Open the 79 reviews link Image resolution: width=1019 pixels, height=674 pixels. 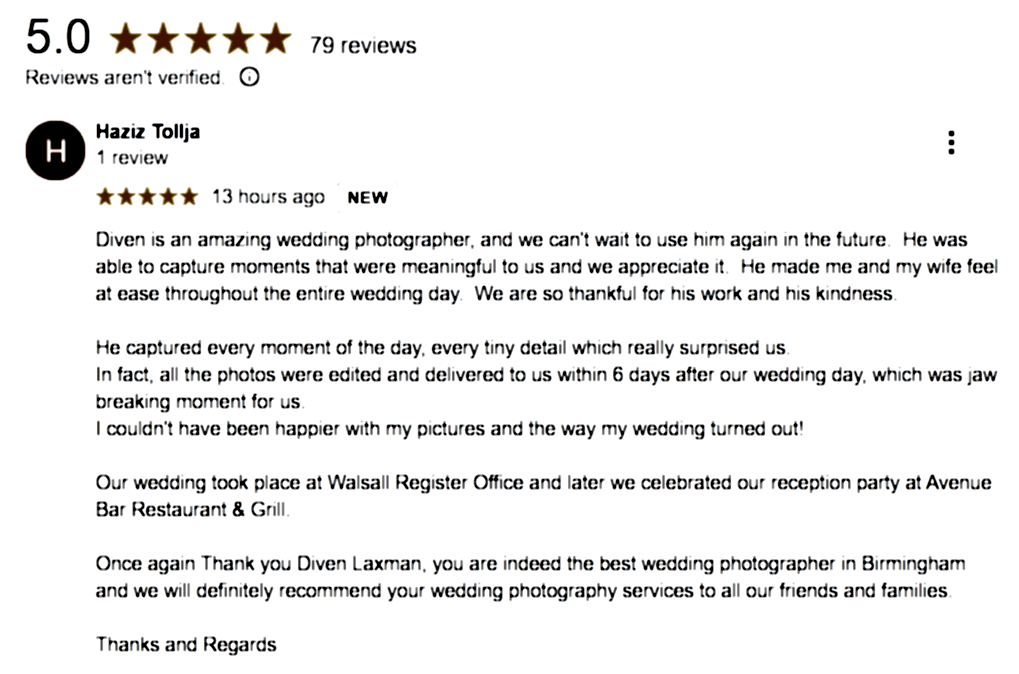pyautogui.click(x=363, y=45)
